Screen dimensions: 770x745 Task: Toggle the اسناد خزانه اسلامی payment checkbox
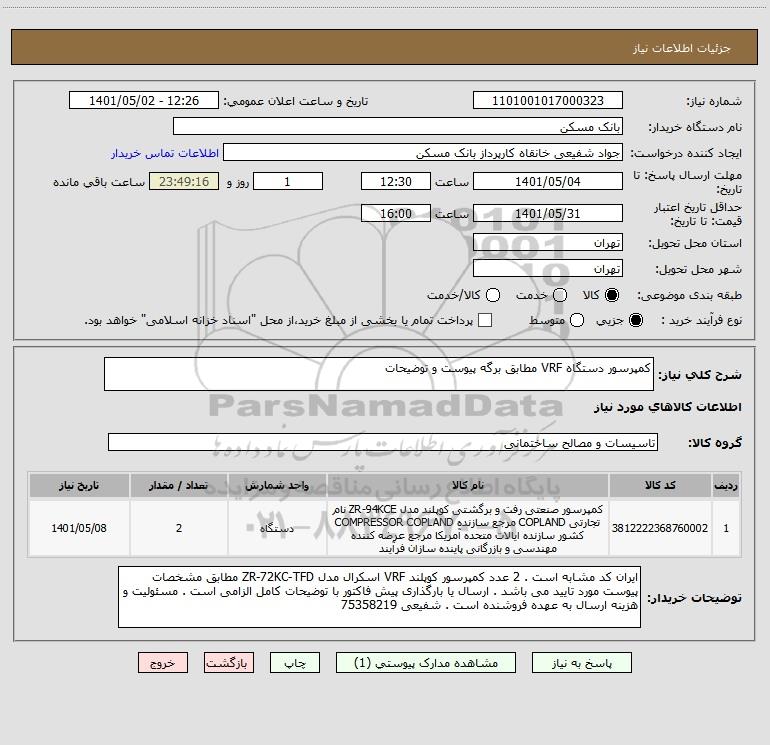(485, 320)
